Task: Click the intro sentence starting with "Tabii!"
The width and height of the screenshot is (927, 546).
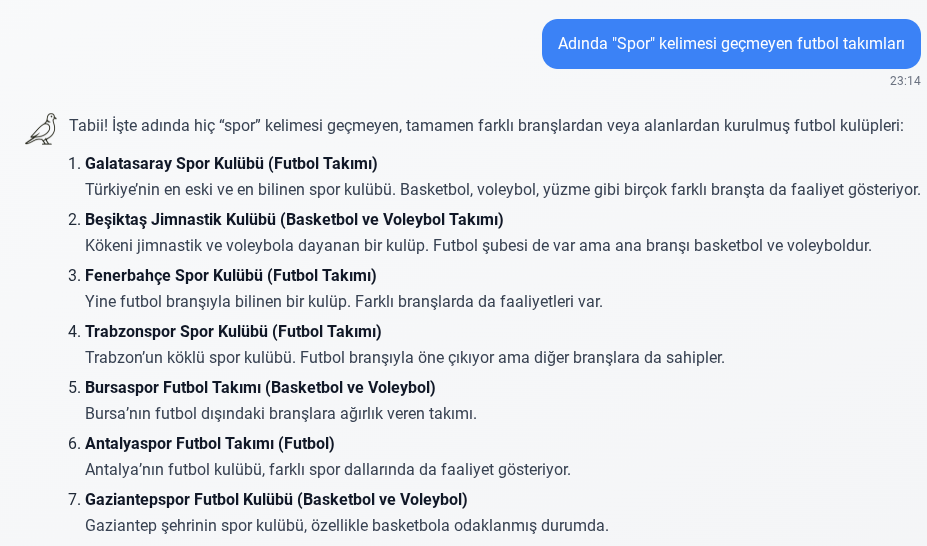Action: pos(486,126)
